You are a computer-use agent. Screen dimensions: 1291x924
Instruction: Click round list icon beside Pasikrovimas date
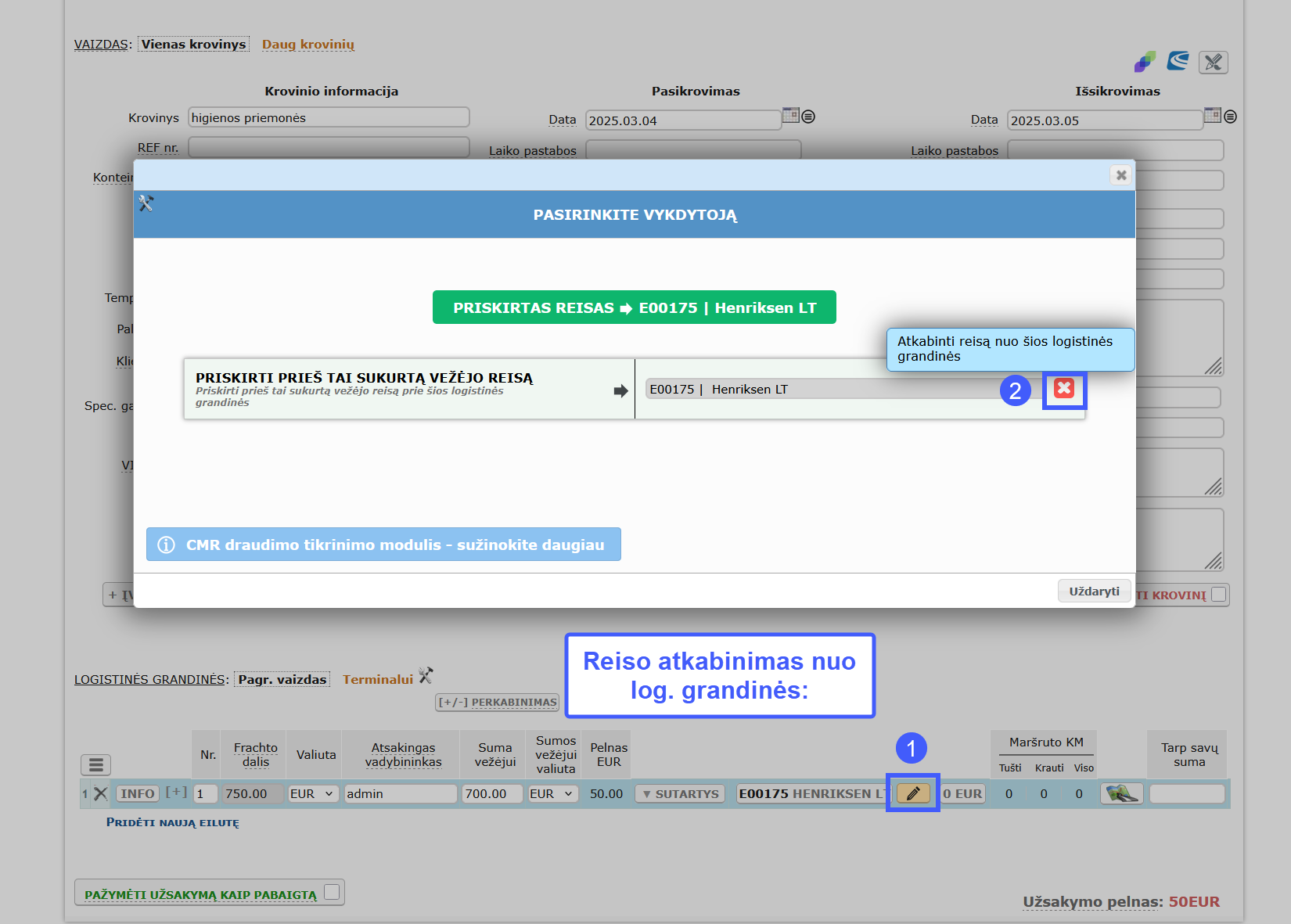point(808,117)
